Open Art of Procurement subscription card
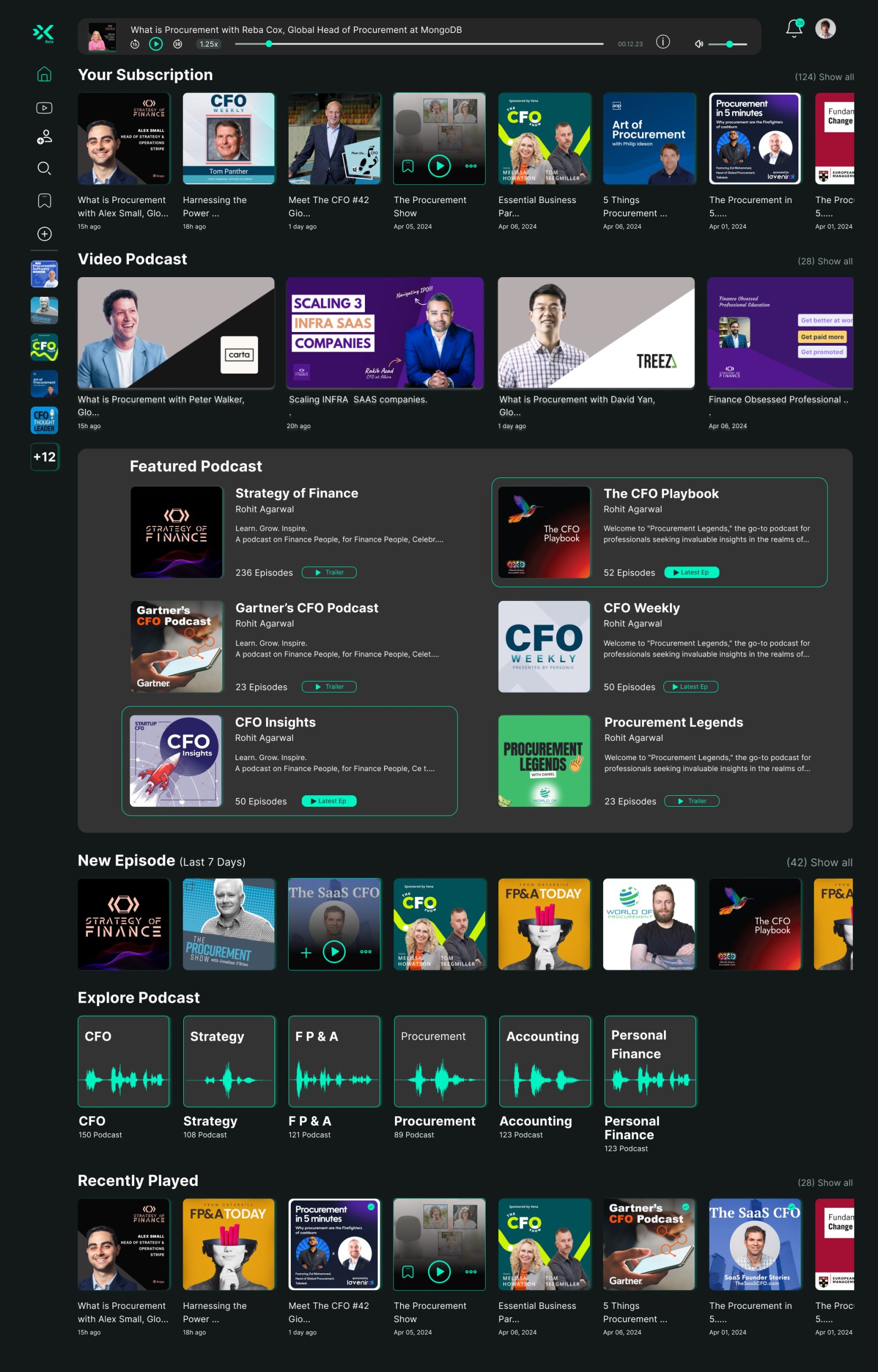 coord(649,138)
